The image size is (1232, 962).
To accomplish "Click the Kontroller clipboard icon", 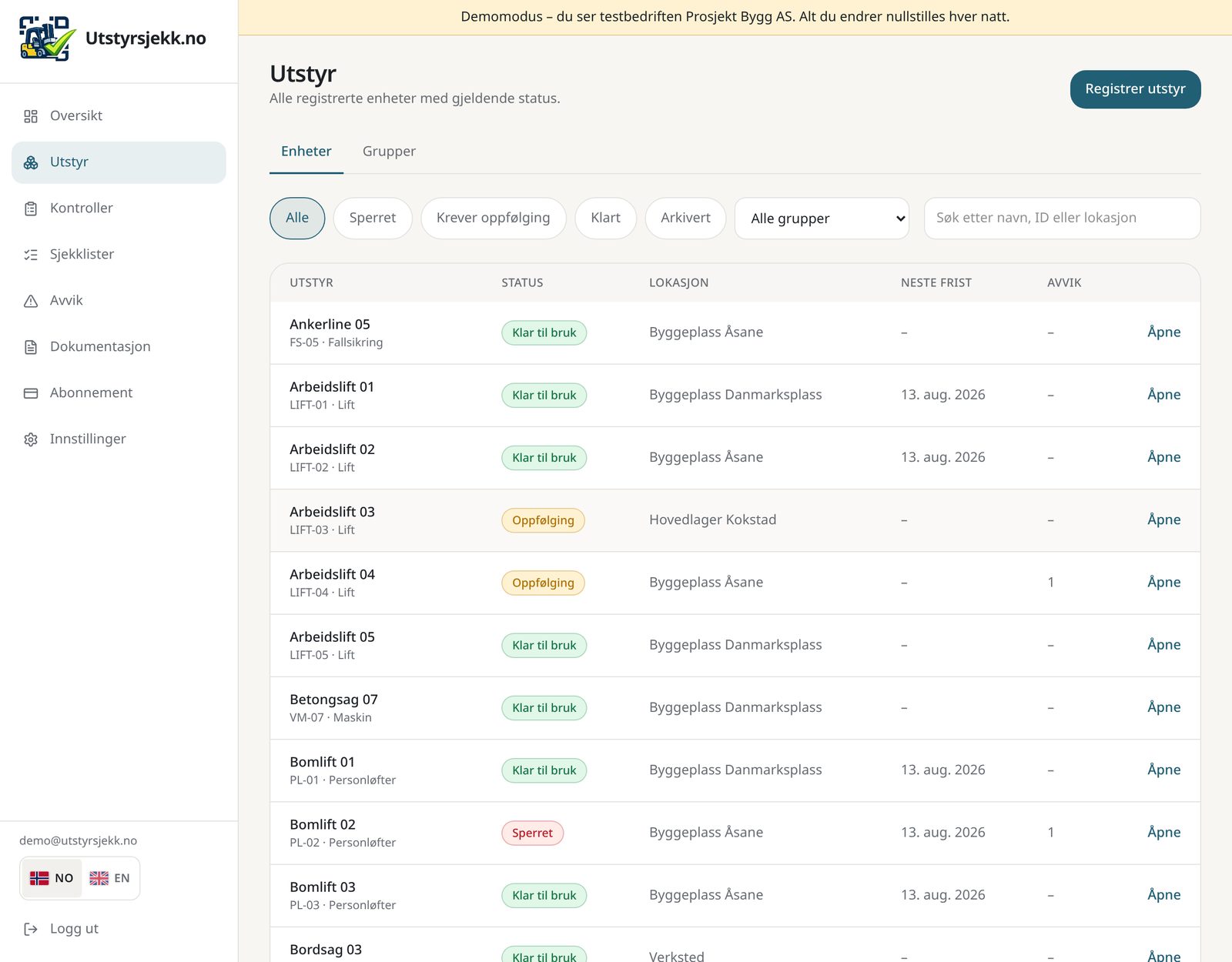I will pyautogui.click(x=31, y=209).
